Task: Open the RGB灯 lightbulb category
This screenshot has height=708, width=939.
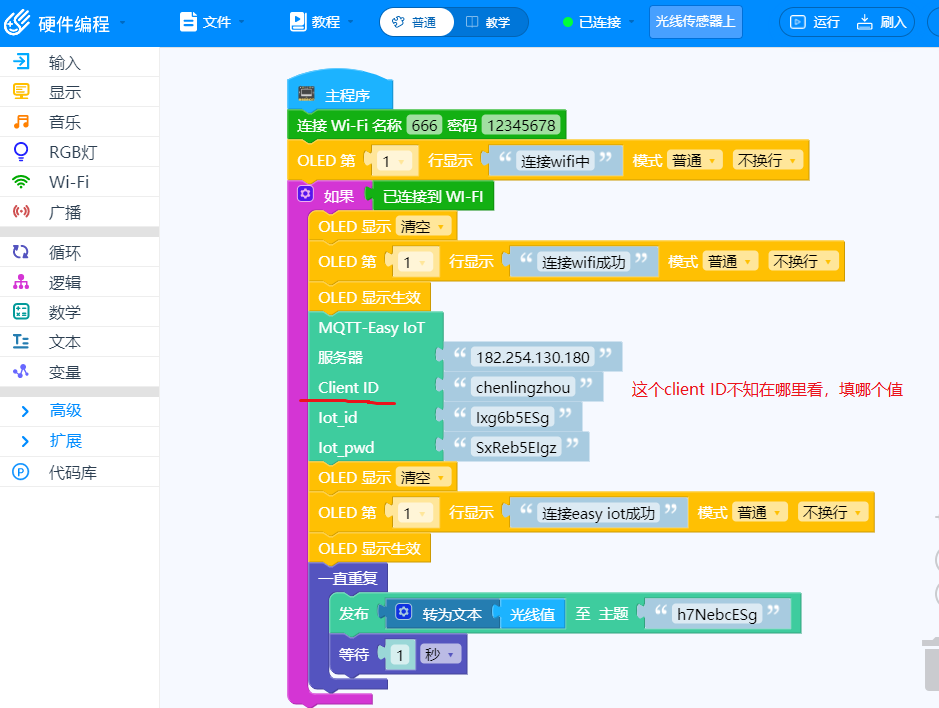Action: coord(21,152)
